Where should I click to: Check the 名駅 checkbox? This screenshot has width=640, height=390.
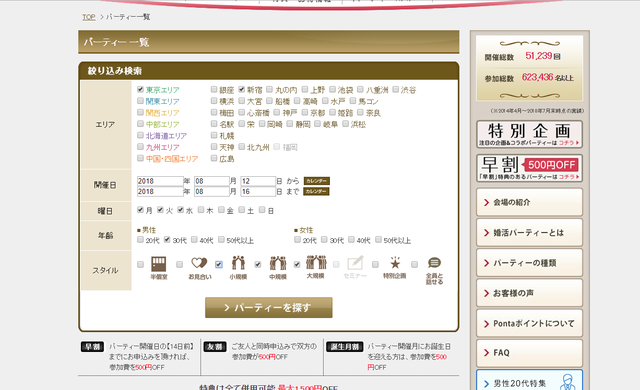[214, 123]
